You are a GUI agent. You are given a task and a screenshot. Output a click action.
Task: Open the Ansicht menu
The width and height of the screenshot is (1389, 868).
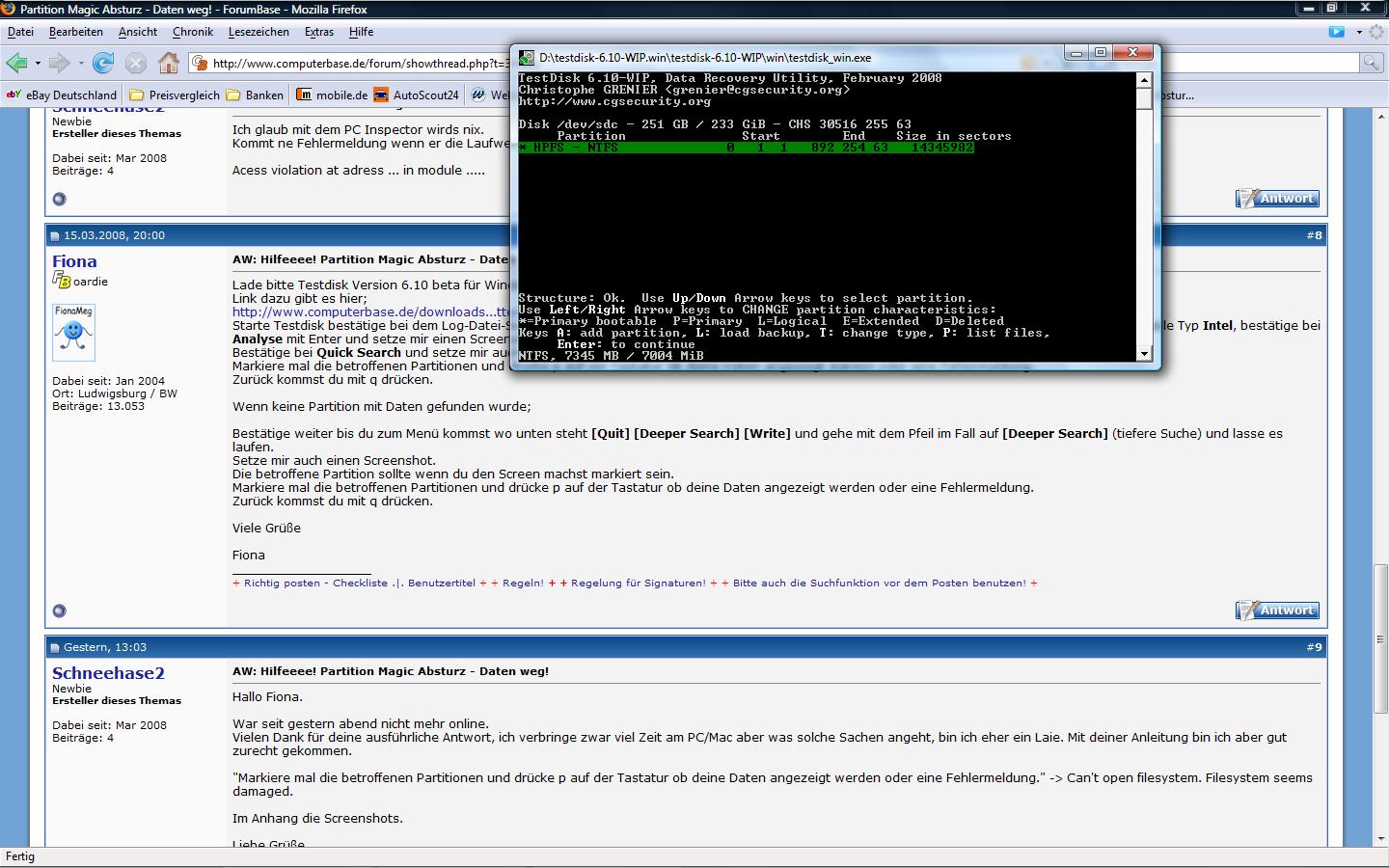[x=138, y=32]
